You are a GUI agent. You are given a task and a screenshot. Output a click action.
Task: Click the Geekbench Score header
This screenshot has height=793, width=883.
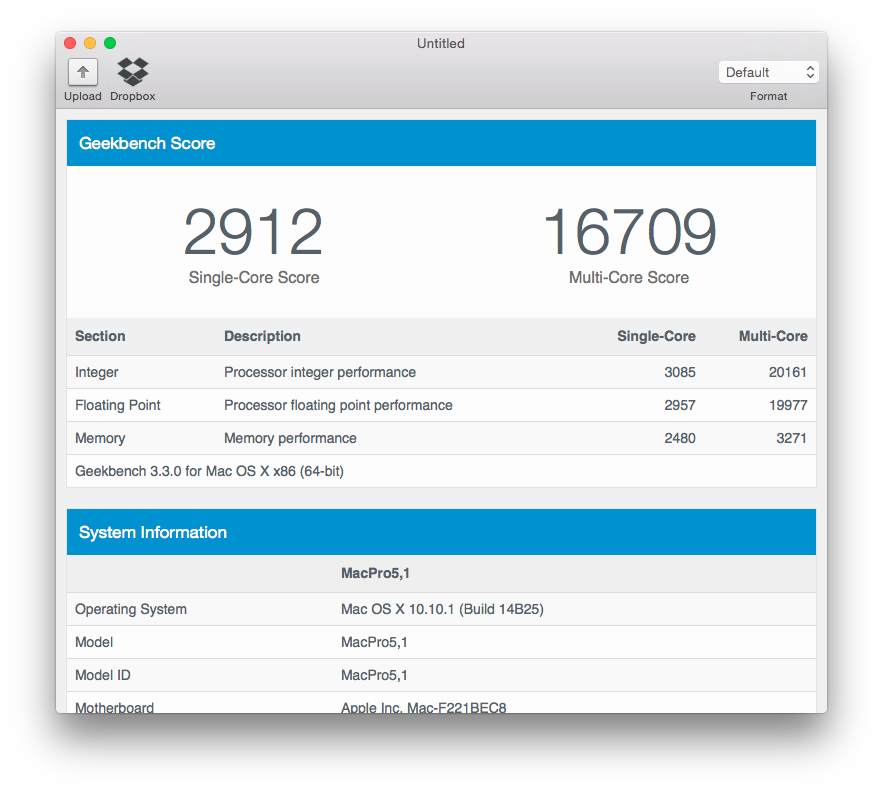tap(442, 143)
